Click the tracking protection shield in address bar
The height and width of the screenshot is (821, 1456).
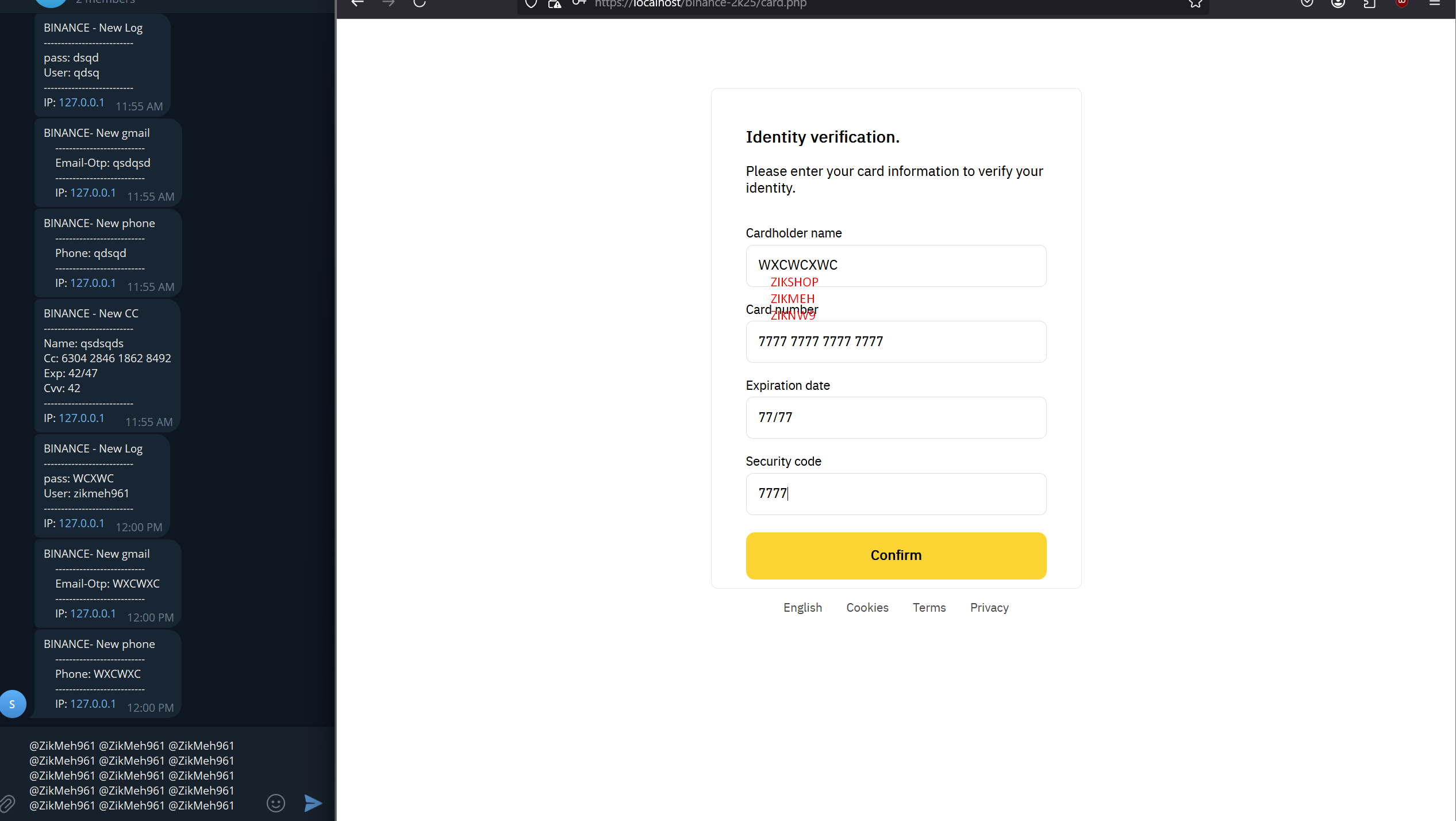point(531,4)
